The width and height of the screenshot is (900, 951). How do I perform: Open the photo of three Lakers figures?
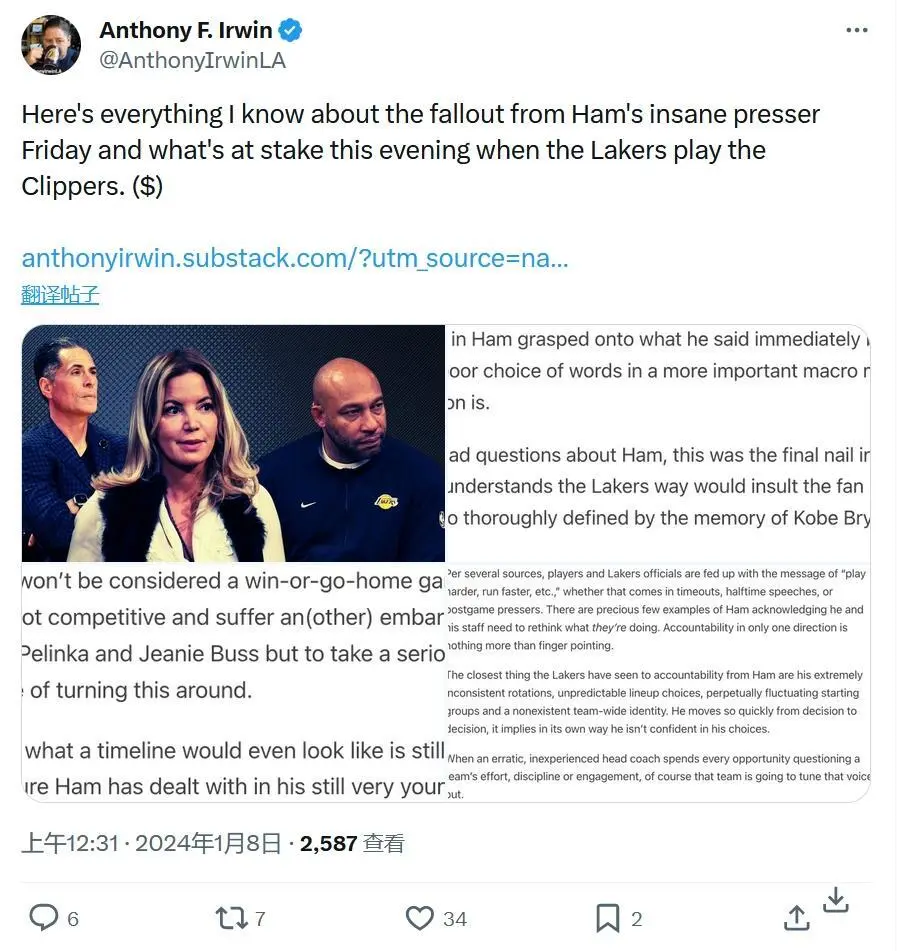click(233, 443)
